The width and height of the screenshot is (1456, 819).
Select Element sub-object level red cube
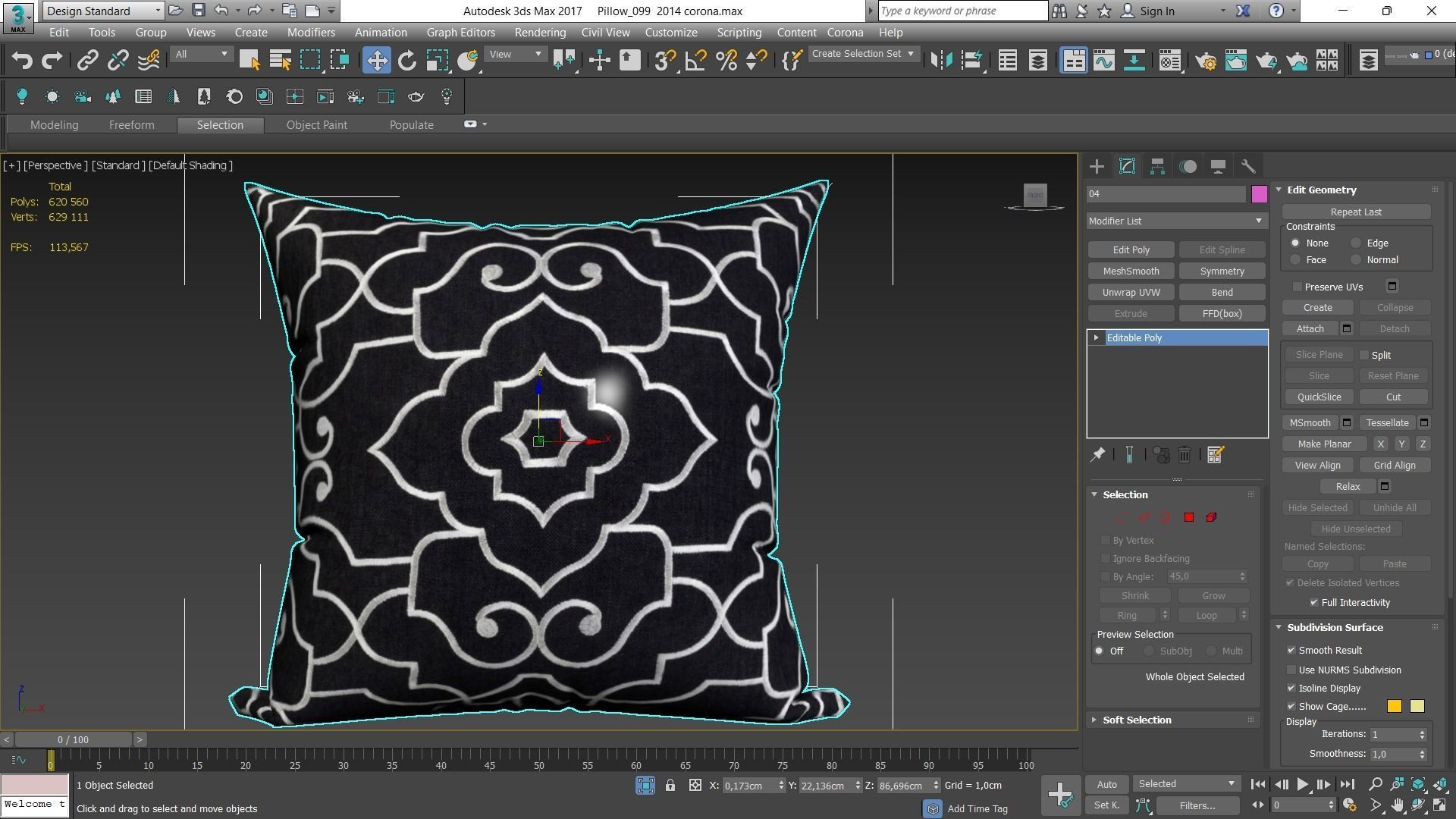tap(1211, 517)
